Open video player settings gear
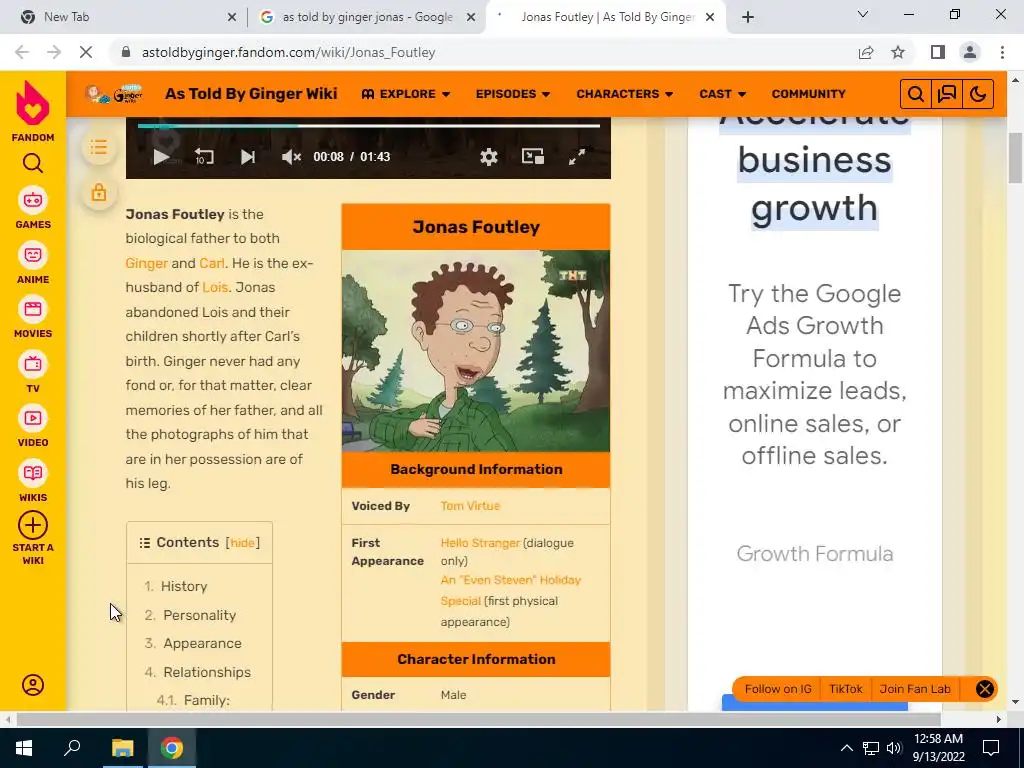This screenshot has height=768, width=1024. 488,157
